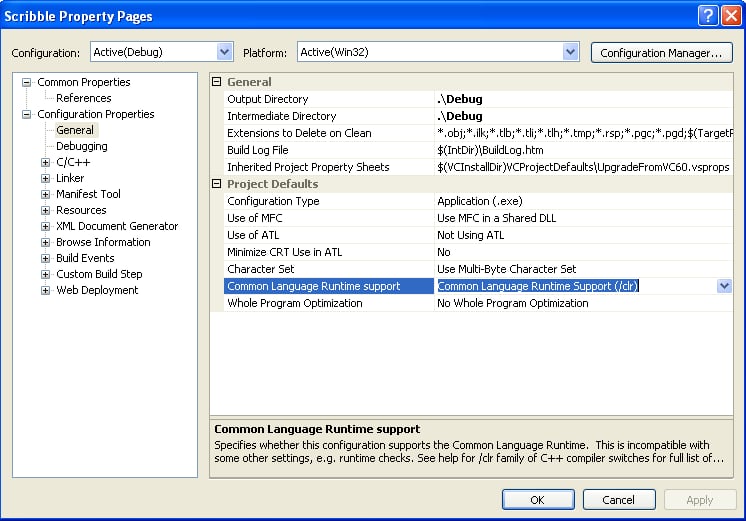The height and width of the screenshot is (521, 746).
Task: Select the Configuration Type property
Action: pyautogui.click(x=273, y=201)
